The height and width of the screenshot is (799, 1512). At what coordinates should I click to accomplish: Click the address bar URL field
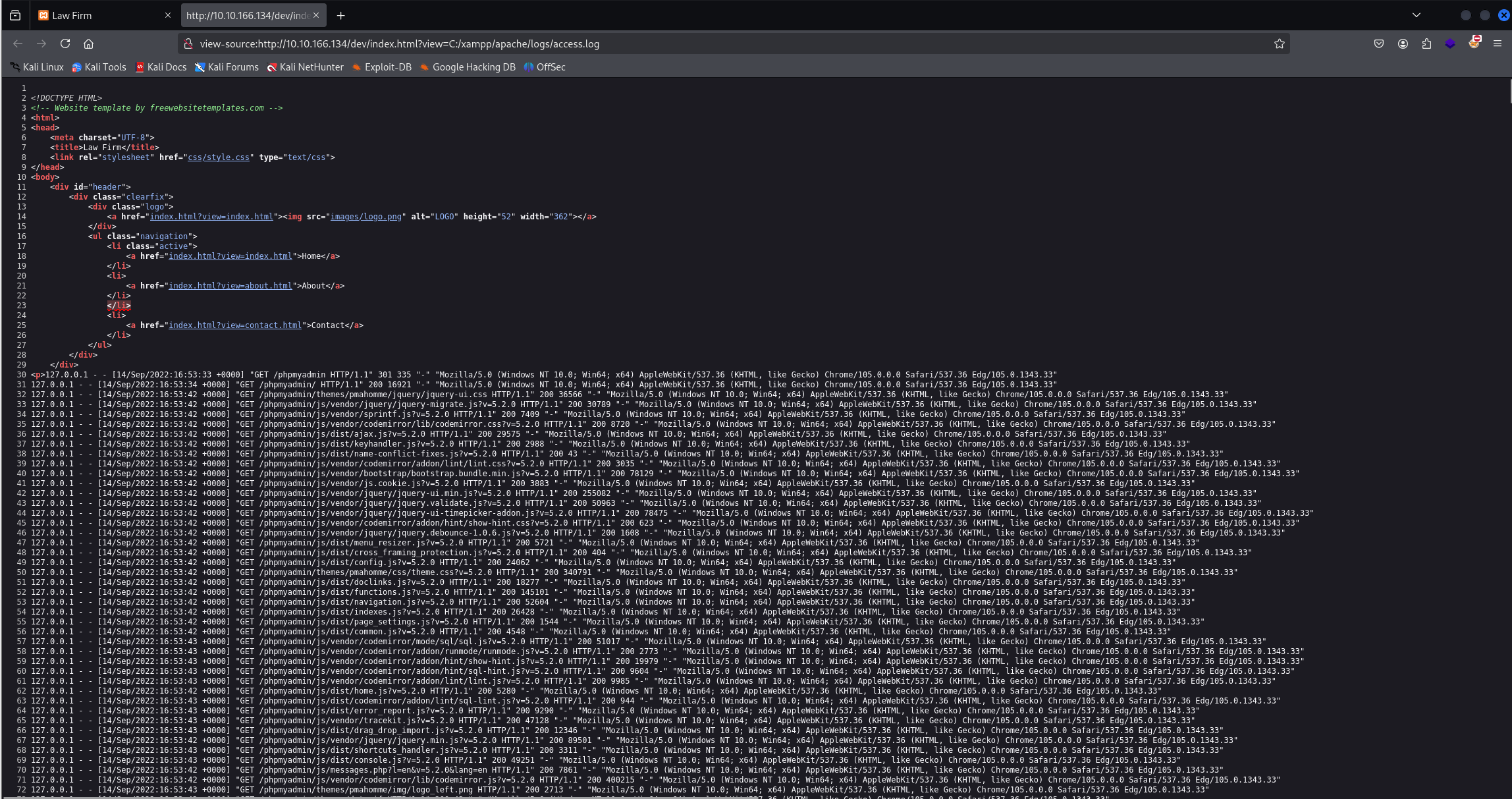click(659, 43)
